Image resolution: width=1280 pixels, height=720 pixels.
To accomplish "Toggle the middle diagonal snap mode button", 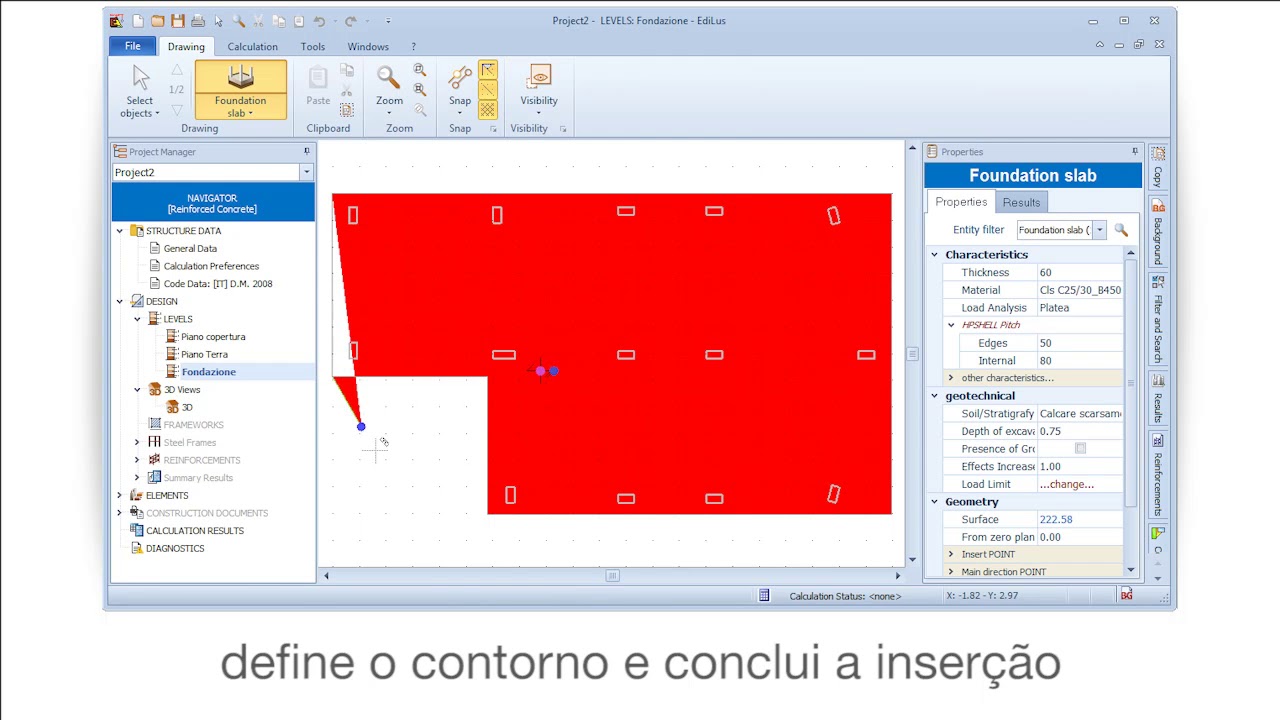I will tap(488, 90).
